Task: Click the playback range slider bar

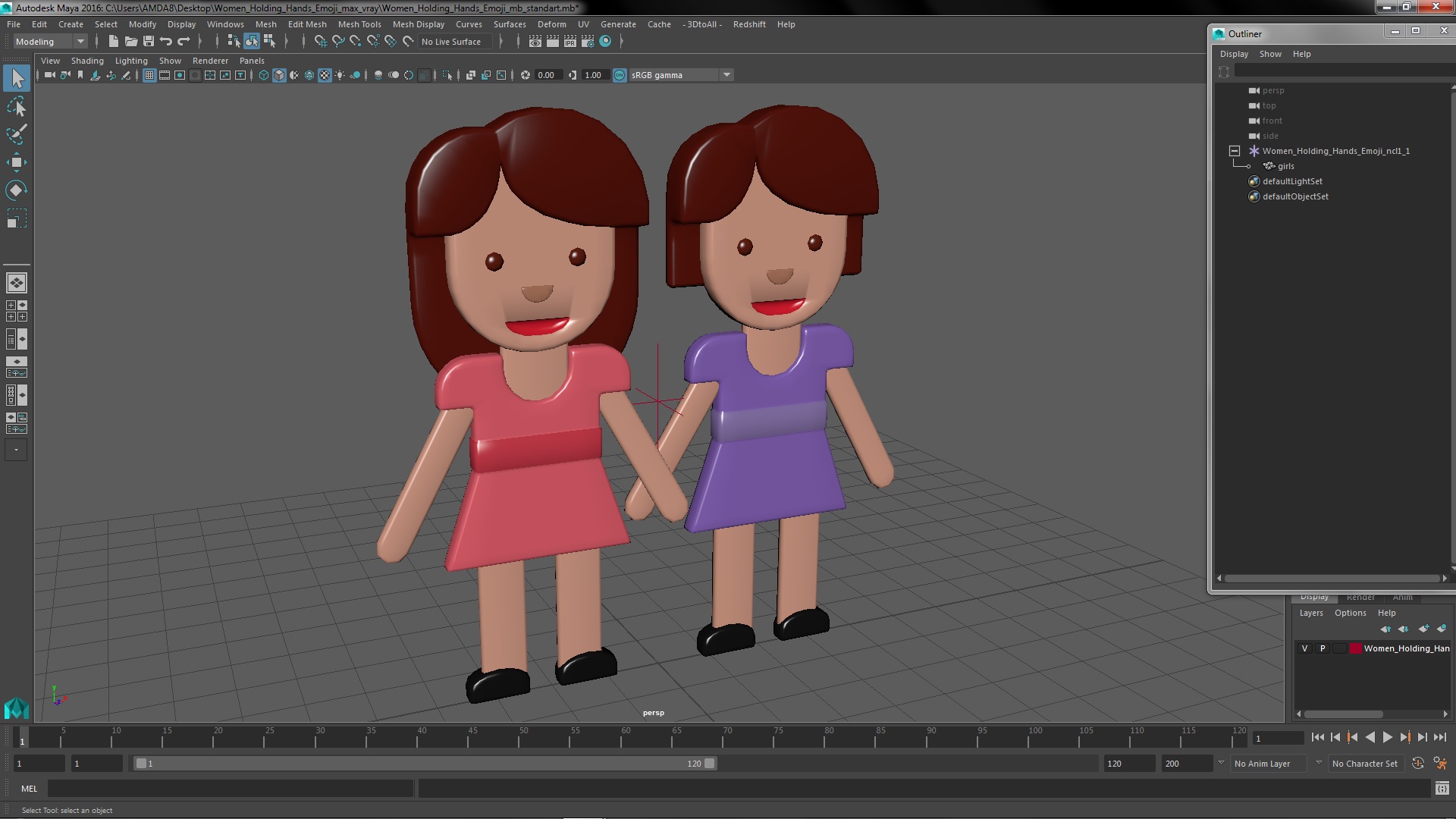Action: [425, 764]
